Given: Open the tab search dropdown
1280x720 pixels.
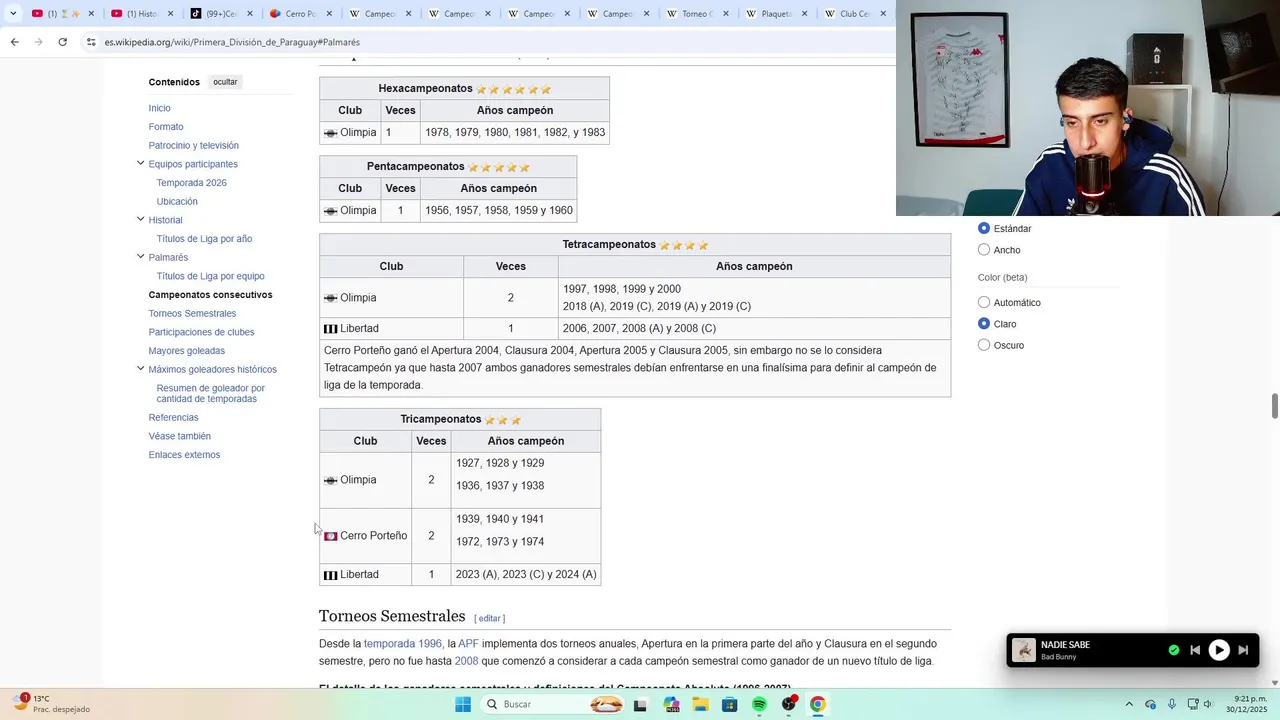Looking at the screenshot, I should click(13, 14).
